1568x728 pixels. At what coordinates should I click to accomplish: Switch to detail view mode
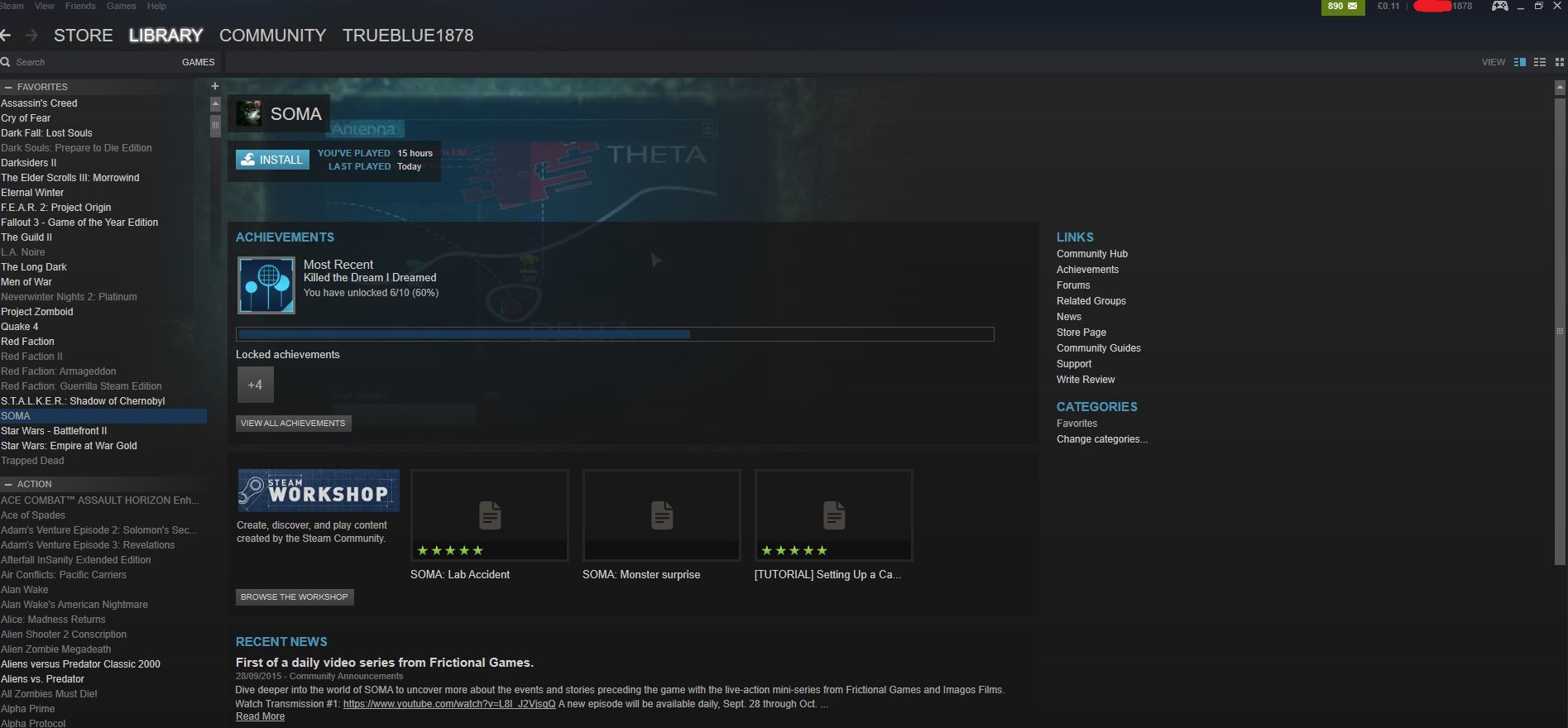tap(1519, 62)
